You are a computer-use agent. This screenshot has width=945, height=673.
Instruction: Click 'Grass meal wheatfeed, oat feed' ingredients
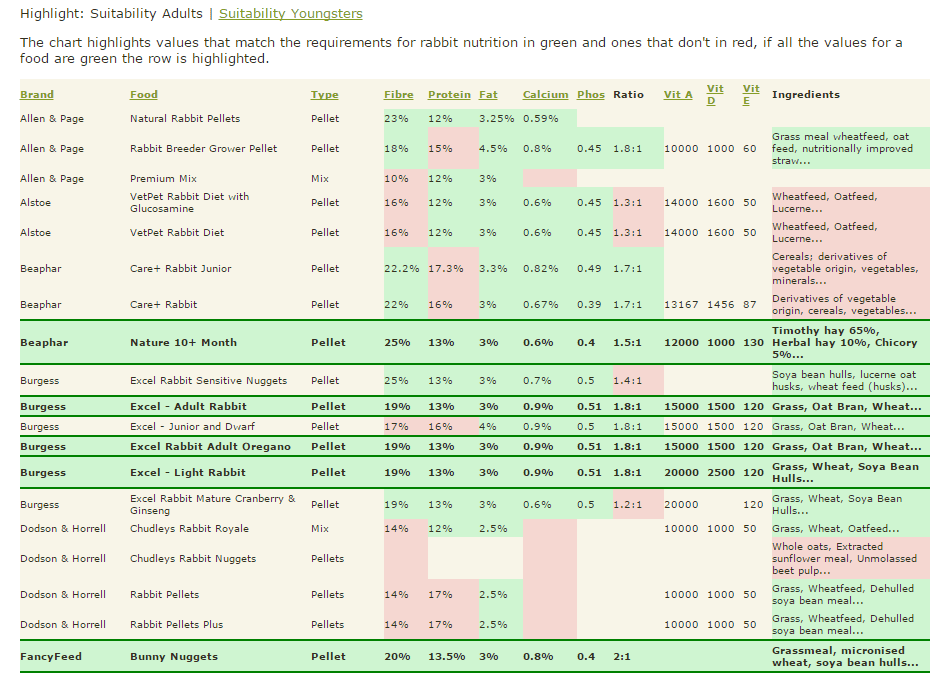click(843, 149)
